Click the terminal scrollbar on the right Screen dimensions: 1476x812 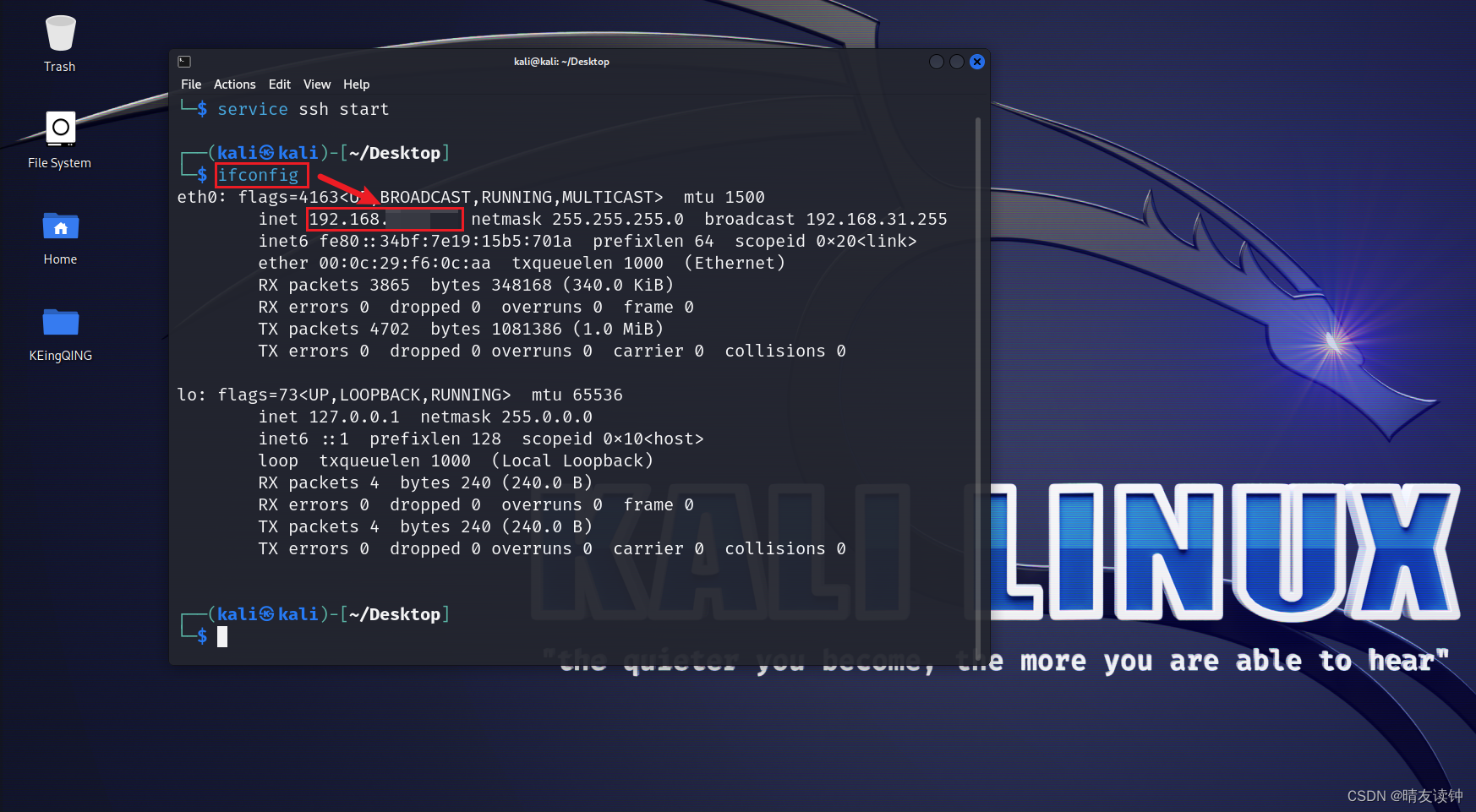pos(978,338)
